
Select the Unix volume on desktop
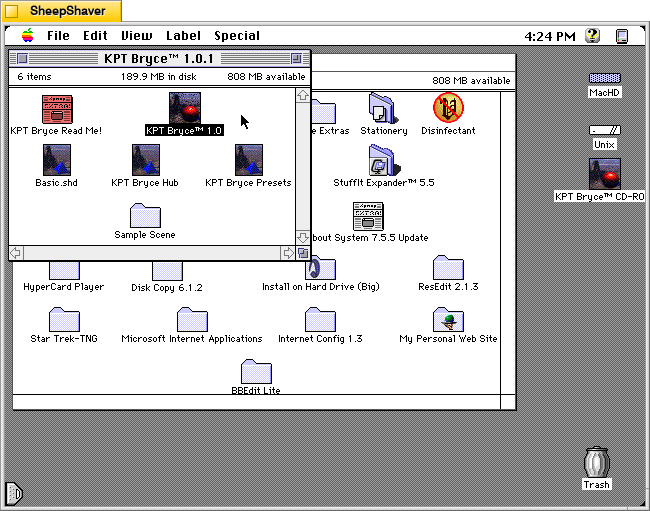tap(604, 131)
